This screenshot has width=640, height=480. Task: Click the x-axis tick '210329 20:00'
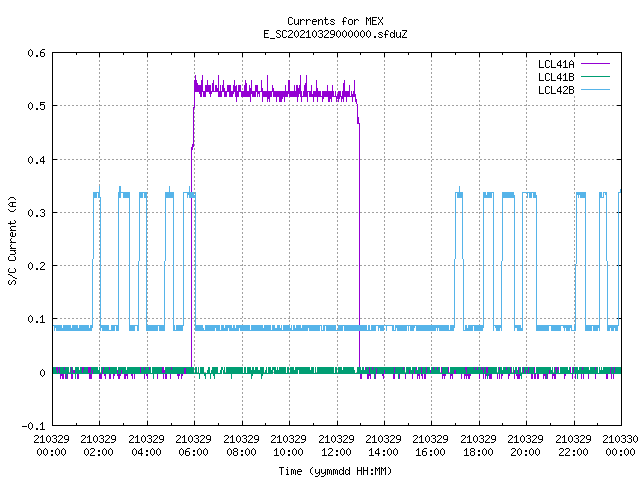526,446
